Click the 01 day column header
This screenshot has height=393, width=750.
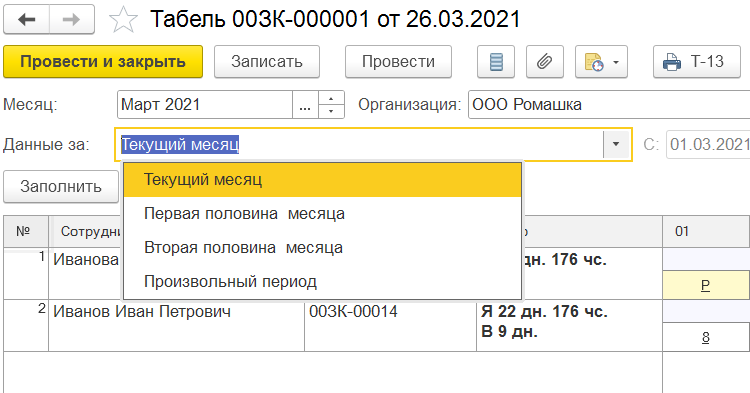click(x=706, y=231)
